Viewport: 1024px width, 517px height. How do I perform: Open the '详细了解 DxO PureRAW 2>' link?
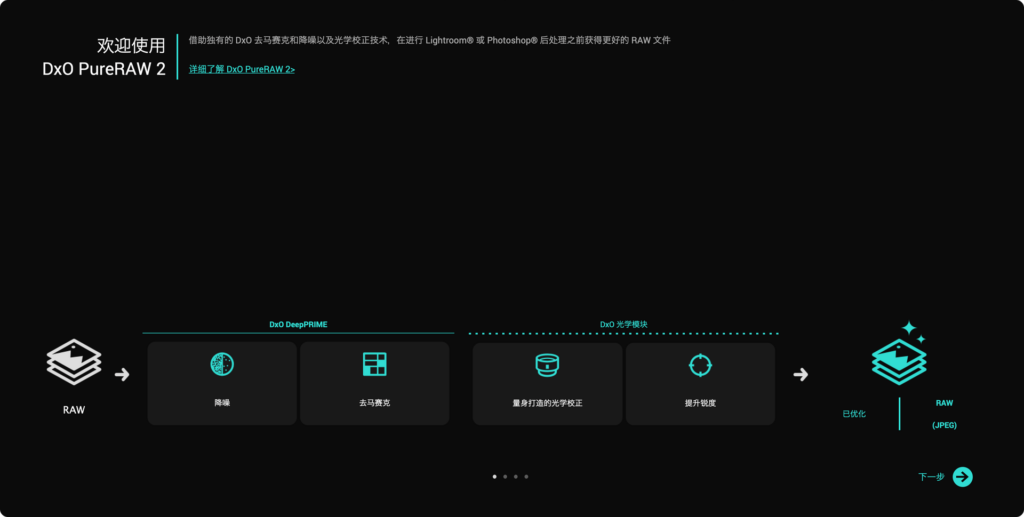[x=242, y=69]
